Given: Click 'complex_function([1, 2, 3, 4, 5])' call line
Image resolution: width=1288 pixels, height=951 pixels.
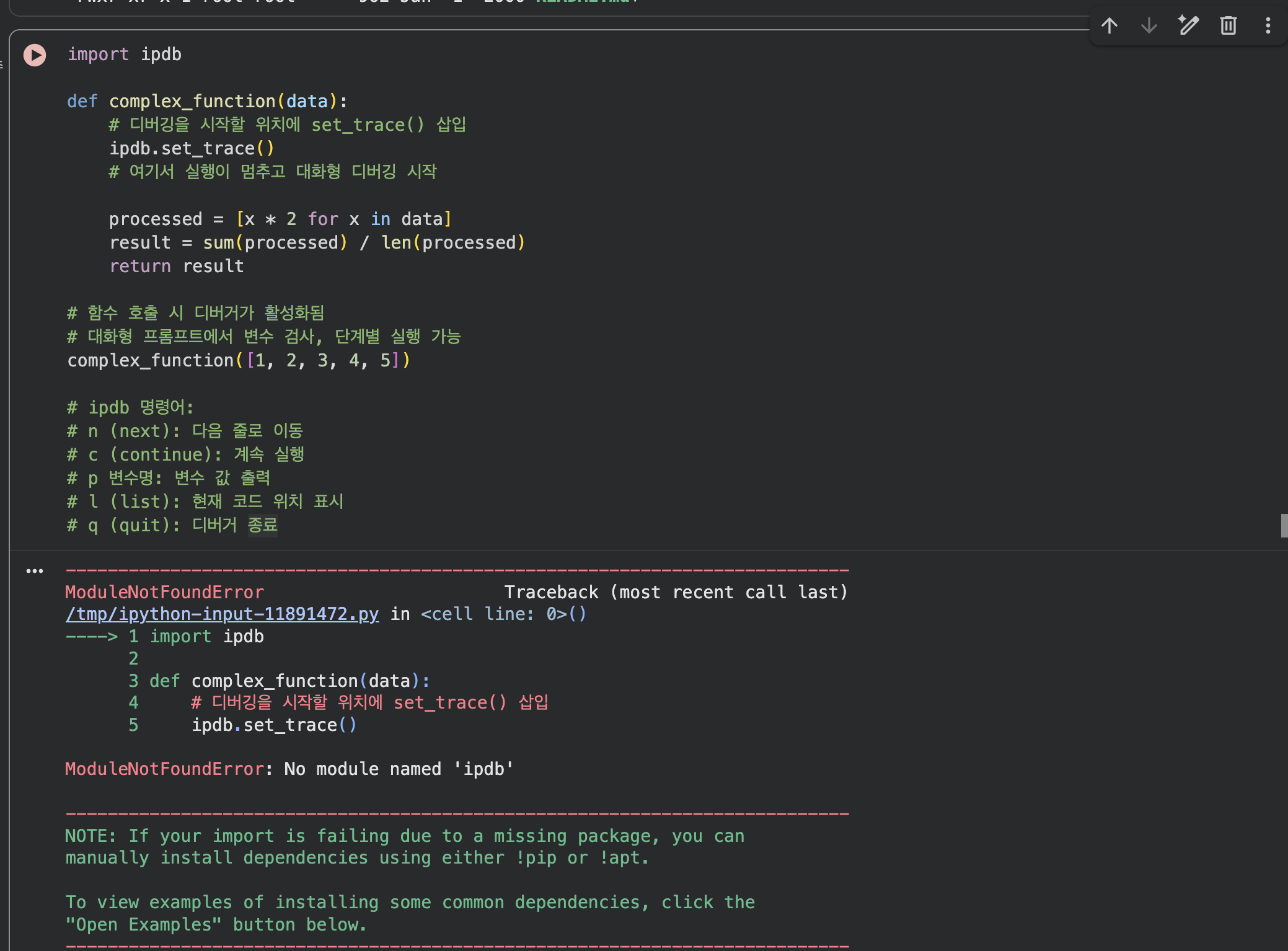Looking at the screenshot, I should click(239, 360).
